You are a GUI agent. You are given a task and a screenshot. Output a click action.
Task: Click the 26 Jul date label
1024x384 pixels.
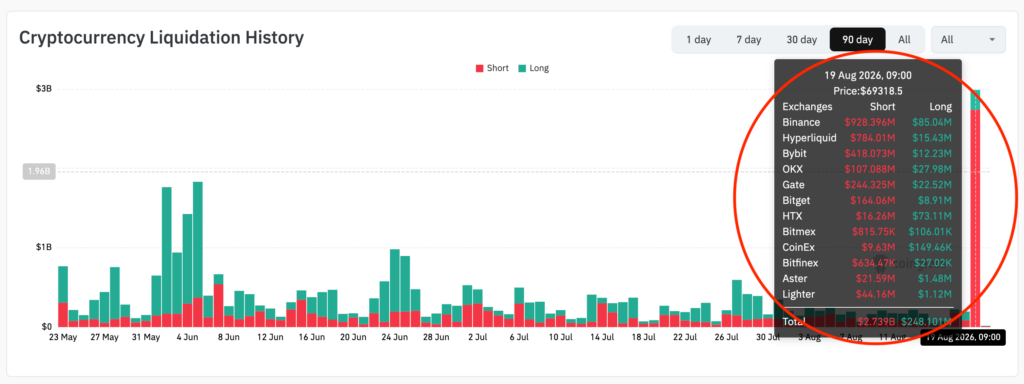click(726, 338)
